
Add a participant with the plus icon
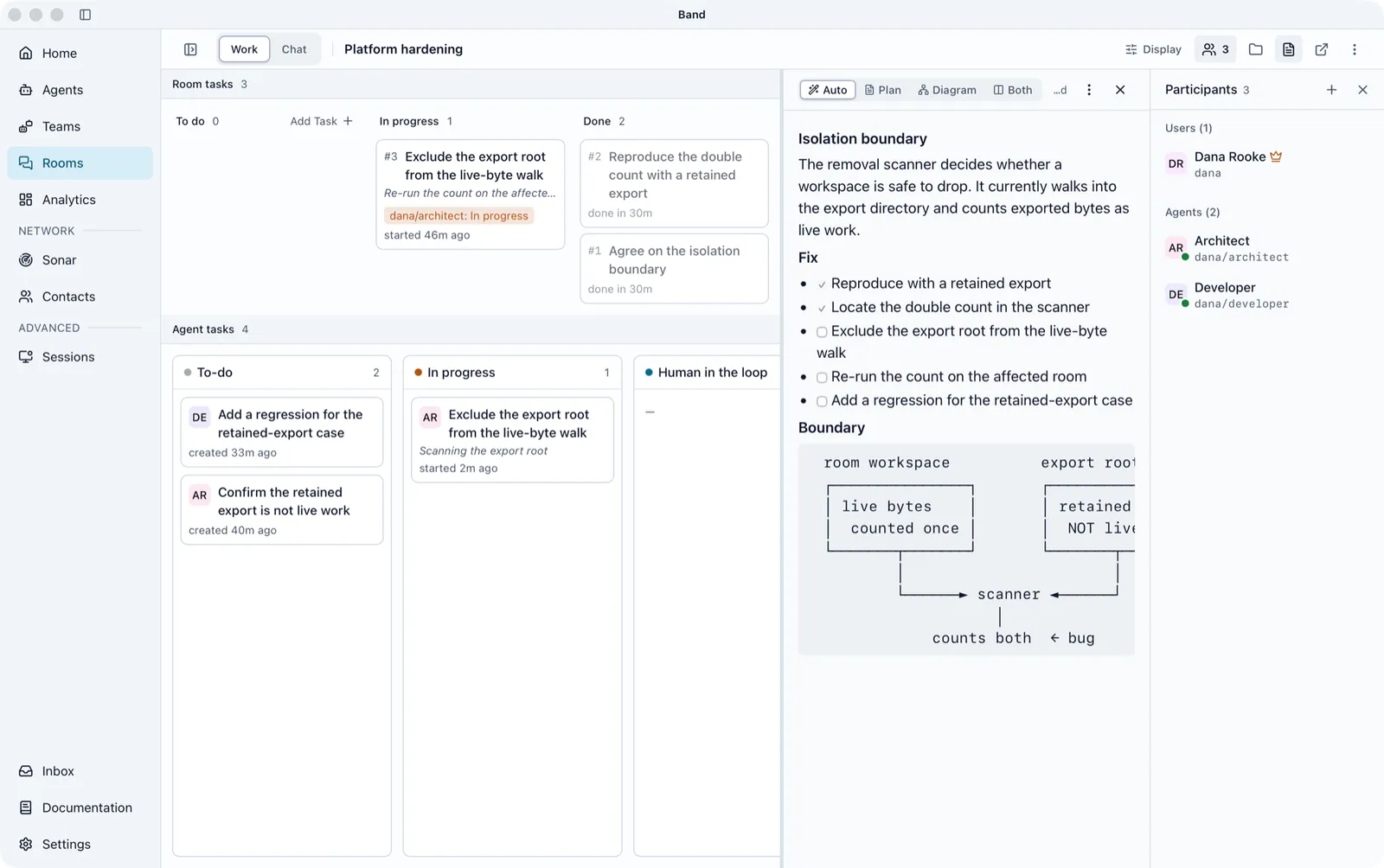tap(1331, 90)
